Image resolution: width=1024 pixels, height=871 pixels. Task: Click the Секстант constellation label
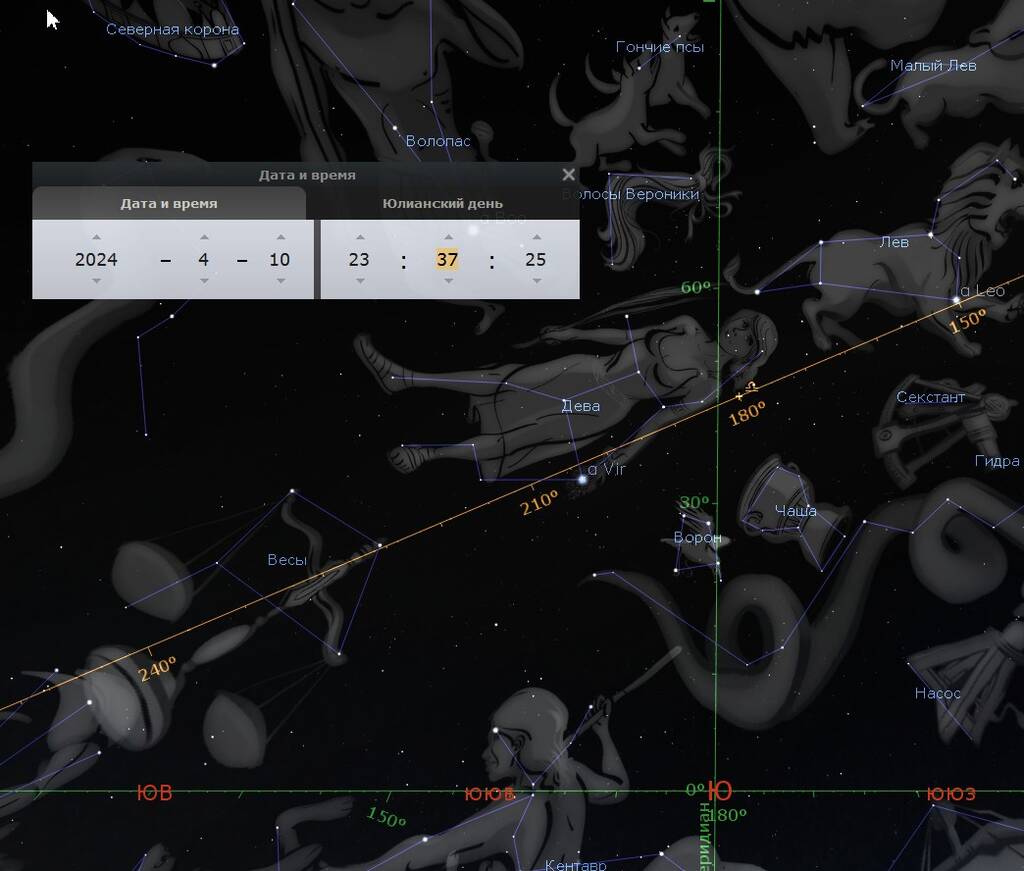[931, 397]
